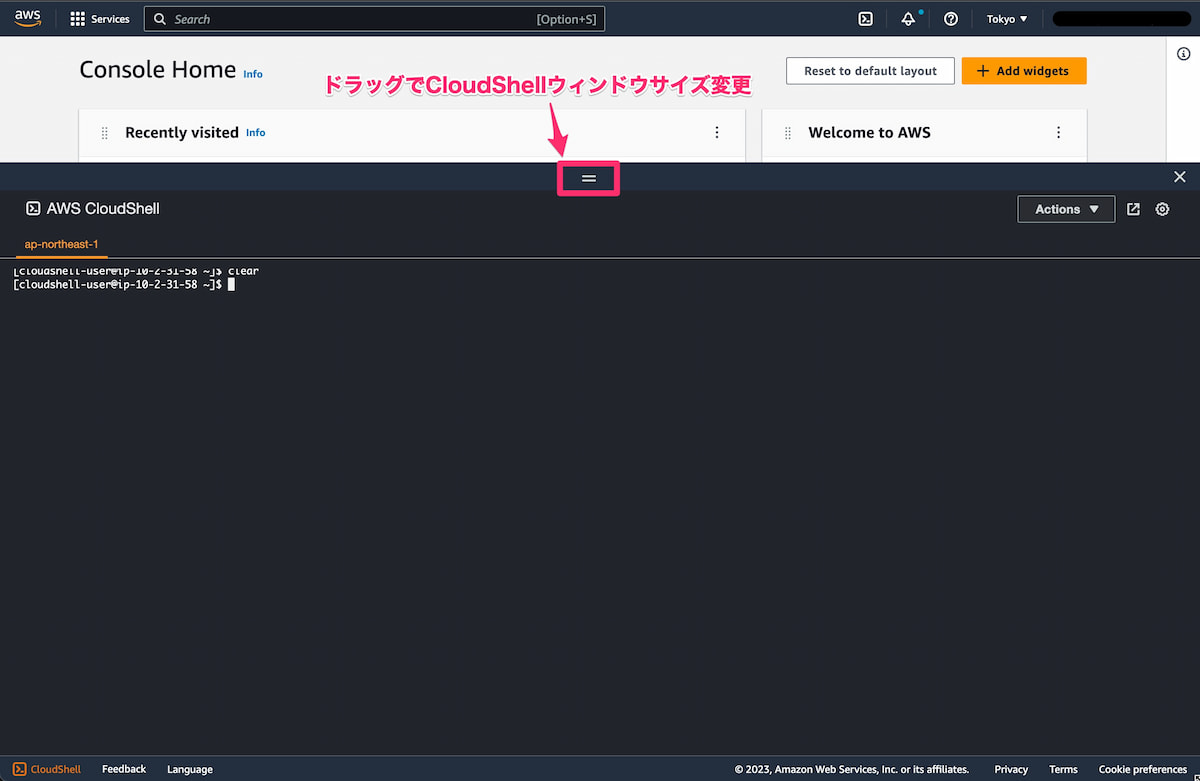Viewport: 1200px width, 781px height.
Task: Open the Language selector in the footer
Action: 189,769
